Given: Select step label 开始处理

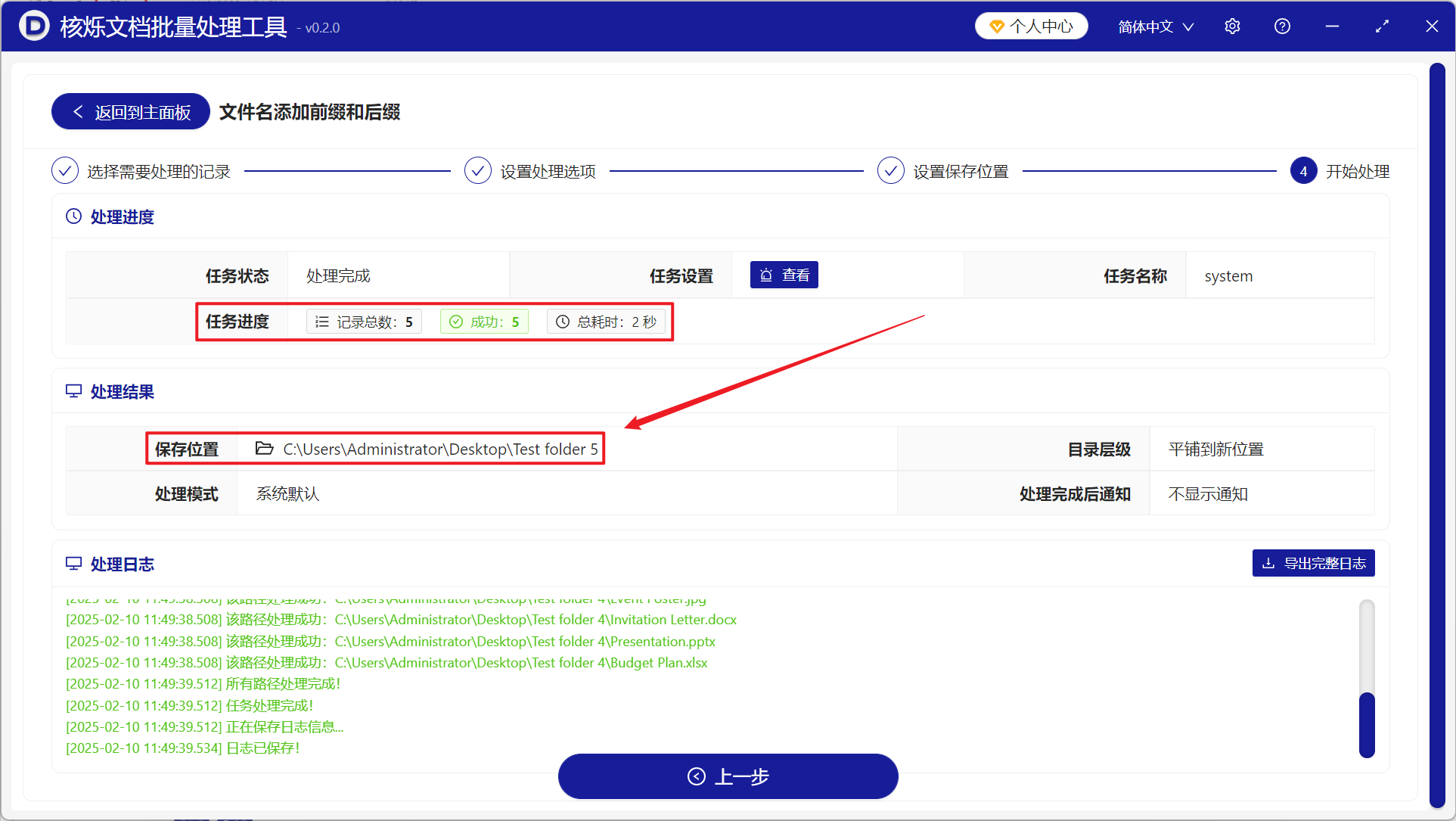Looking at the screenshot, I should click(x=1358, y=172).
